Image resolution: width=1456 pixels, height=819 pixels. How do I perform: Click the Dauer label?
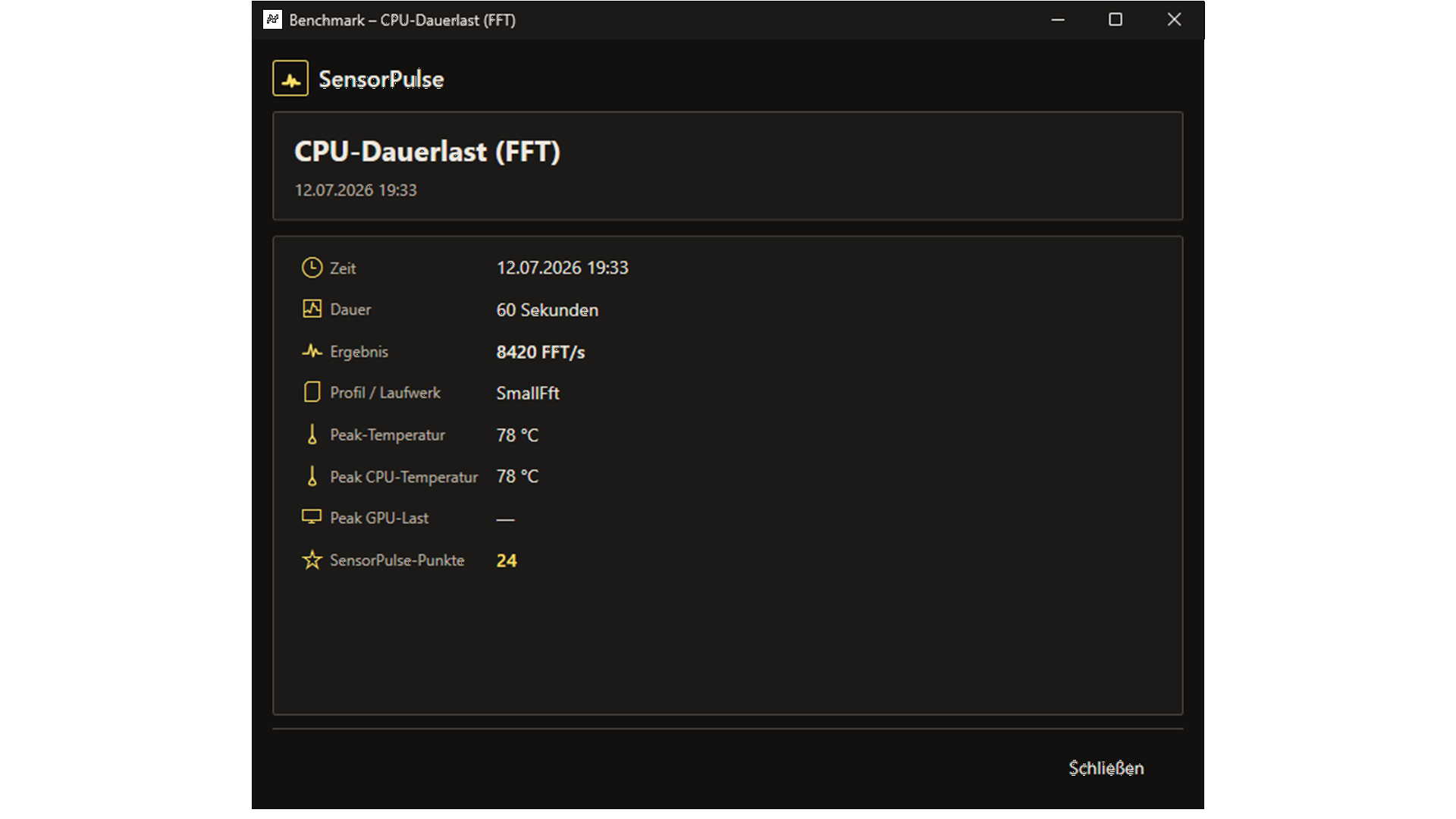click(350, 309)
